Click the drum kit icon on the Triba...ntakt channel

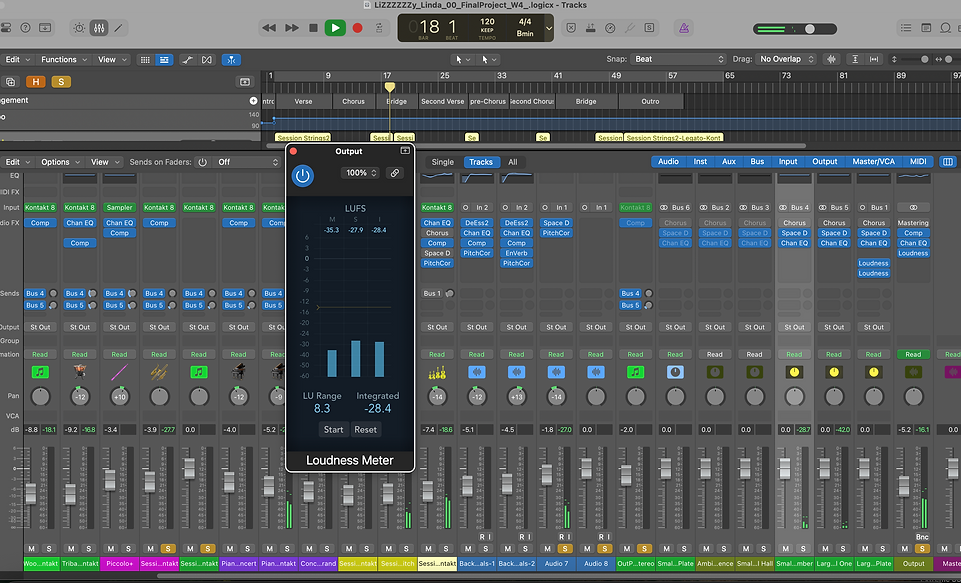[x=80, y=372]
